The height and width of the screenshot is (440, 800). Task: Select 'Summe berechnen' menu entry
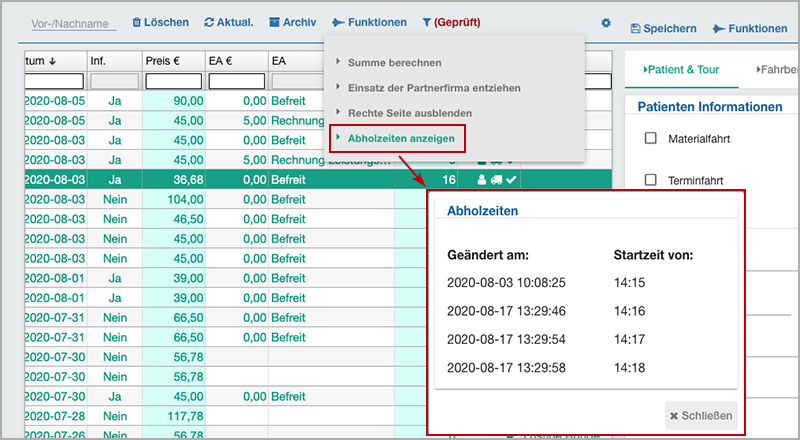[x=394, y=63]
